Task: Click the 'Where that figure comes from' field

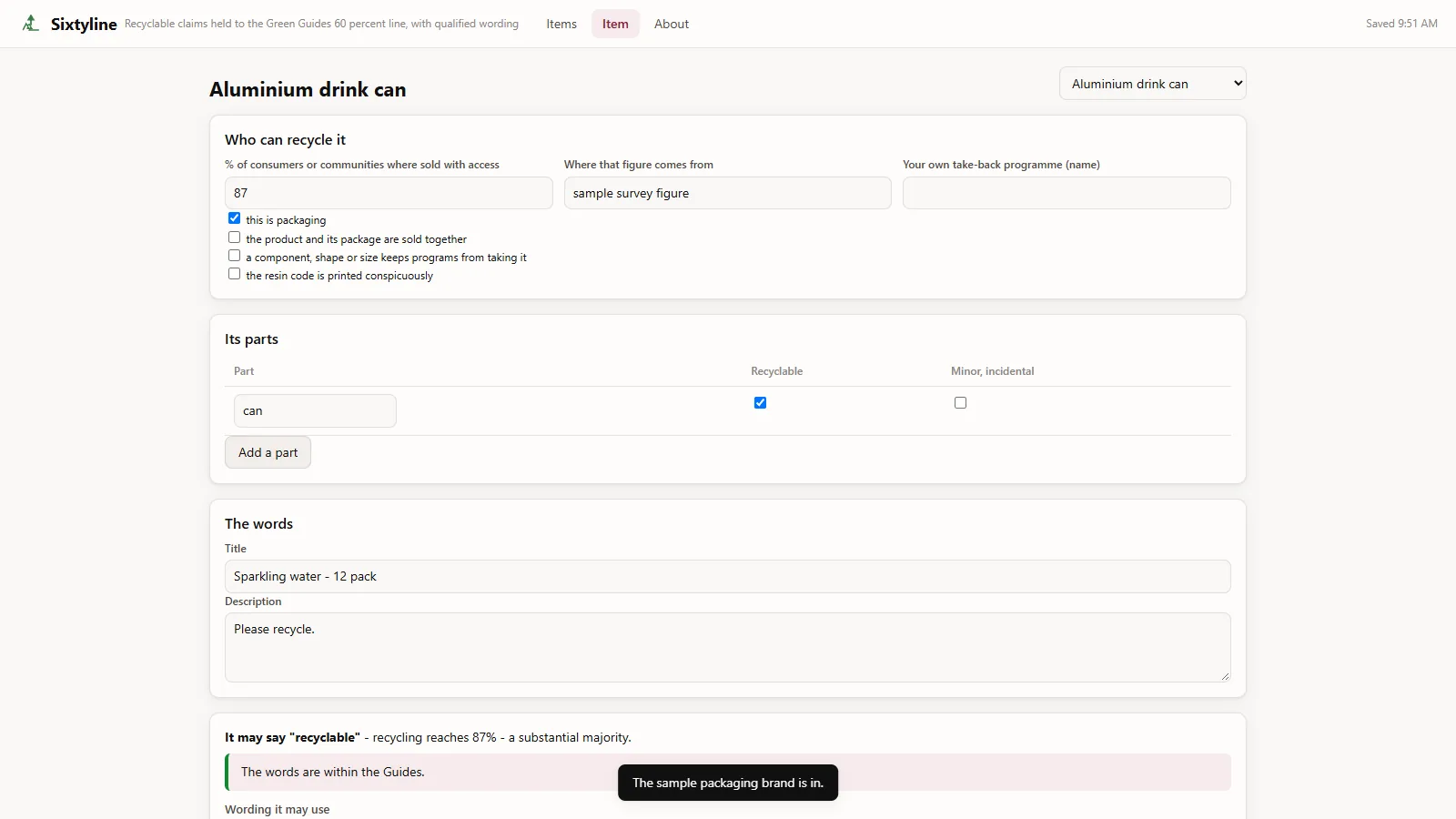Action: click(x=728, y=193)
